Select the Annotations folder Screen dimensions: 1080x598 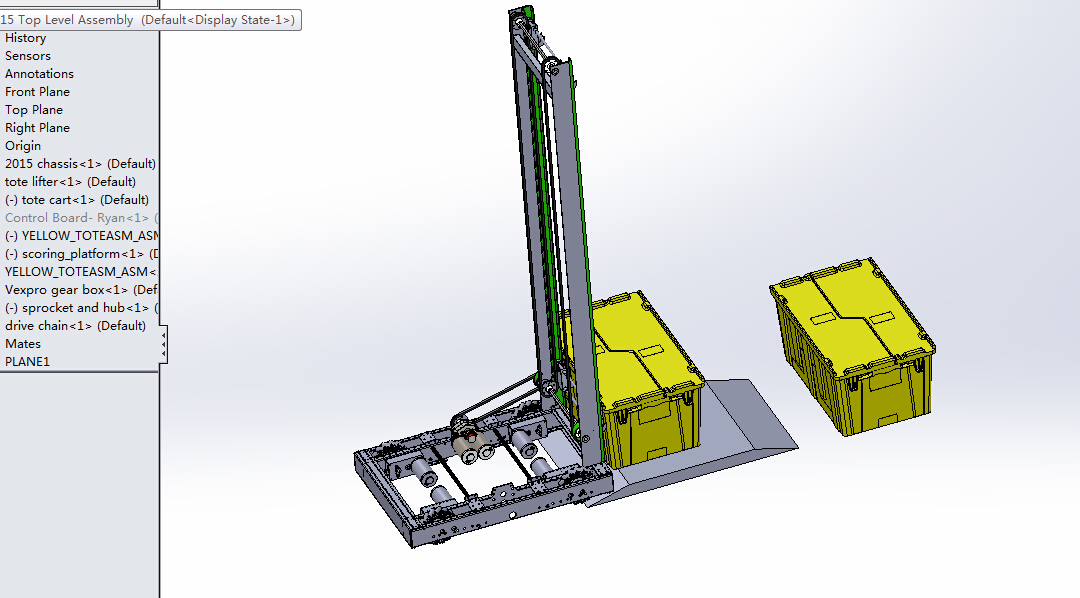[39, 73]
